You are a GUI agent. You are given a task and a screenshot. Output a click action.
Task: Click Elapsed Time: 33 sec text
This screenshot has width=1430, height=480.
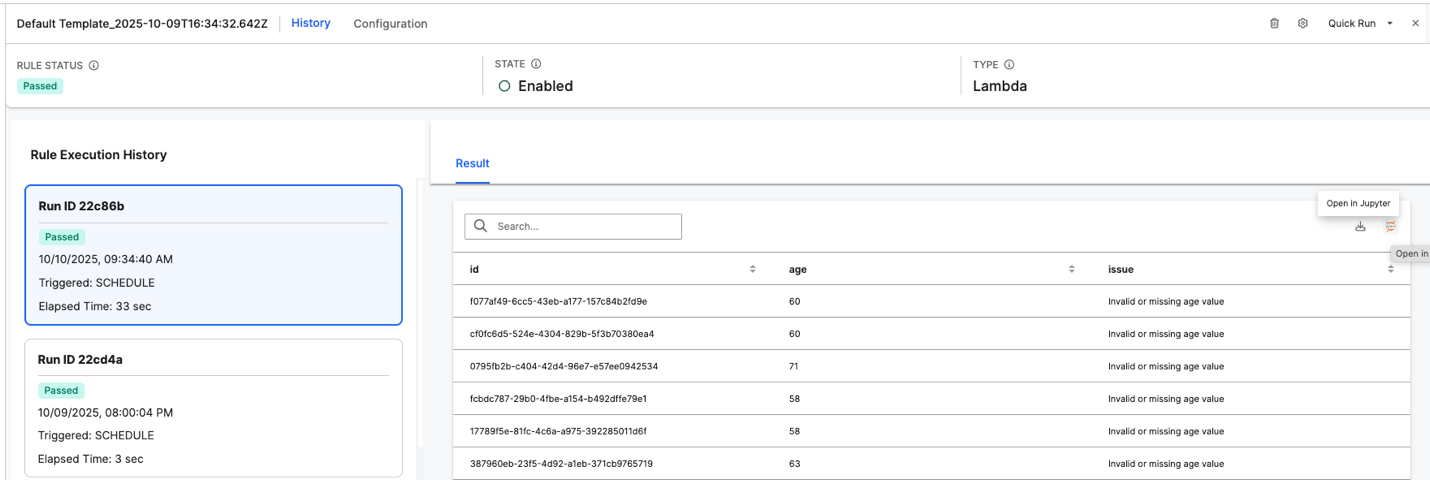pyautogui.click(x=95, y=306)
